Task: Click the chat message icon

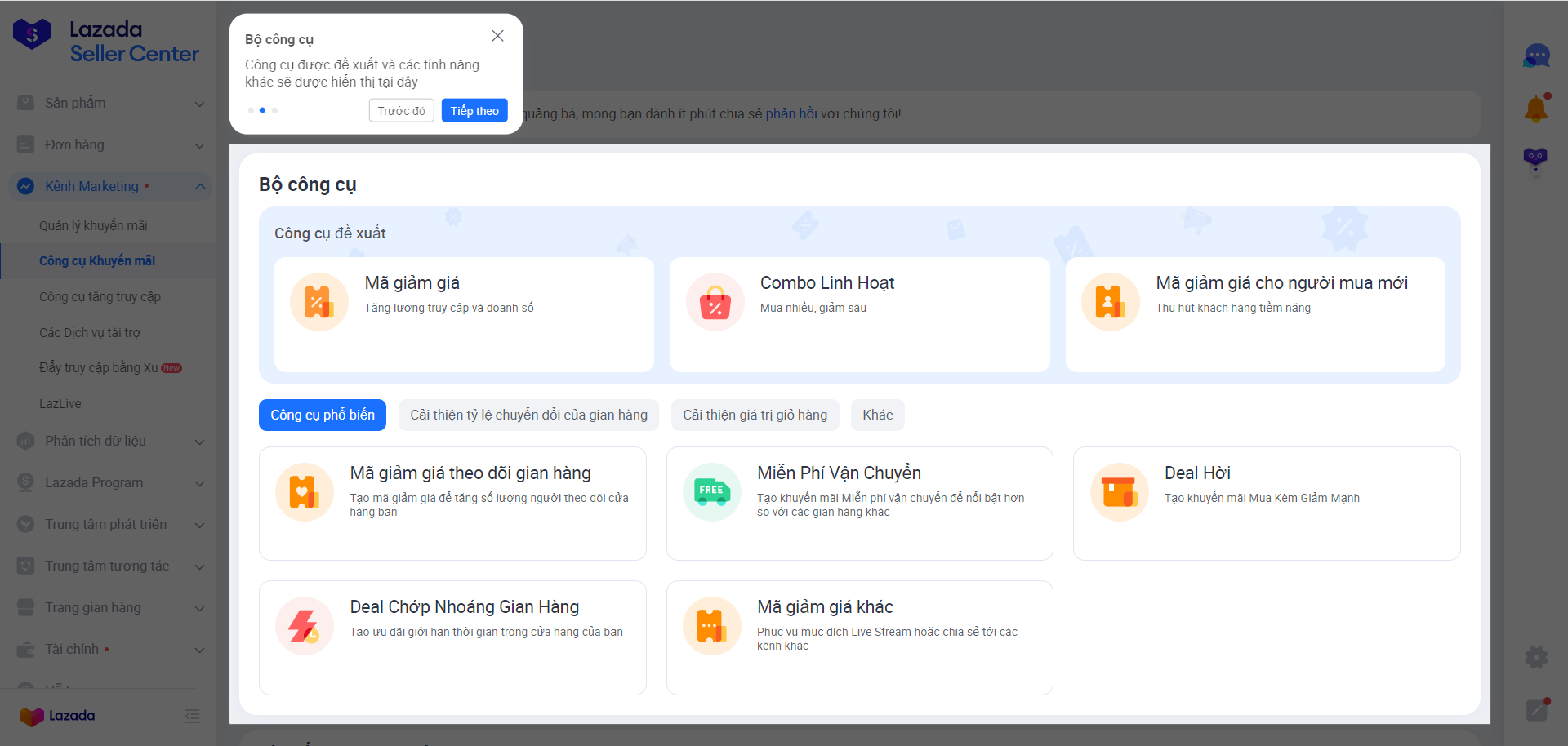Action: point(1536,56)
